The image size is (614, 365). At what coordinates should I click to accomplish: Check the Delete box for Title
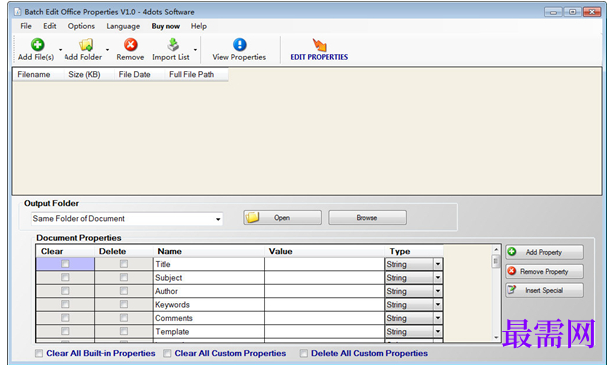(124, 264)
